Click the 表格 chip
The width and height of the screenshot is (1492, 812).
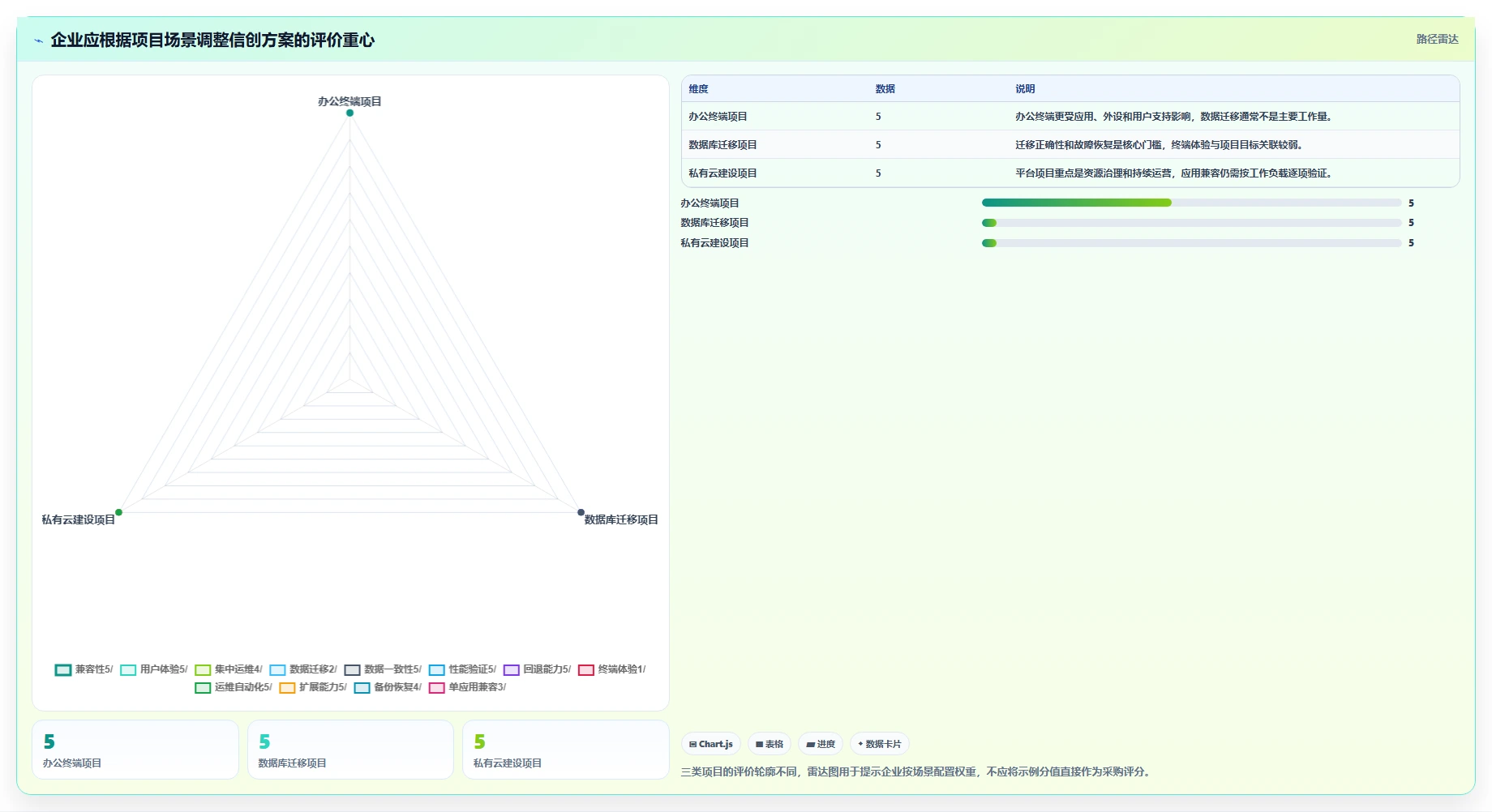click(770, 744)
